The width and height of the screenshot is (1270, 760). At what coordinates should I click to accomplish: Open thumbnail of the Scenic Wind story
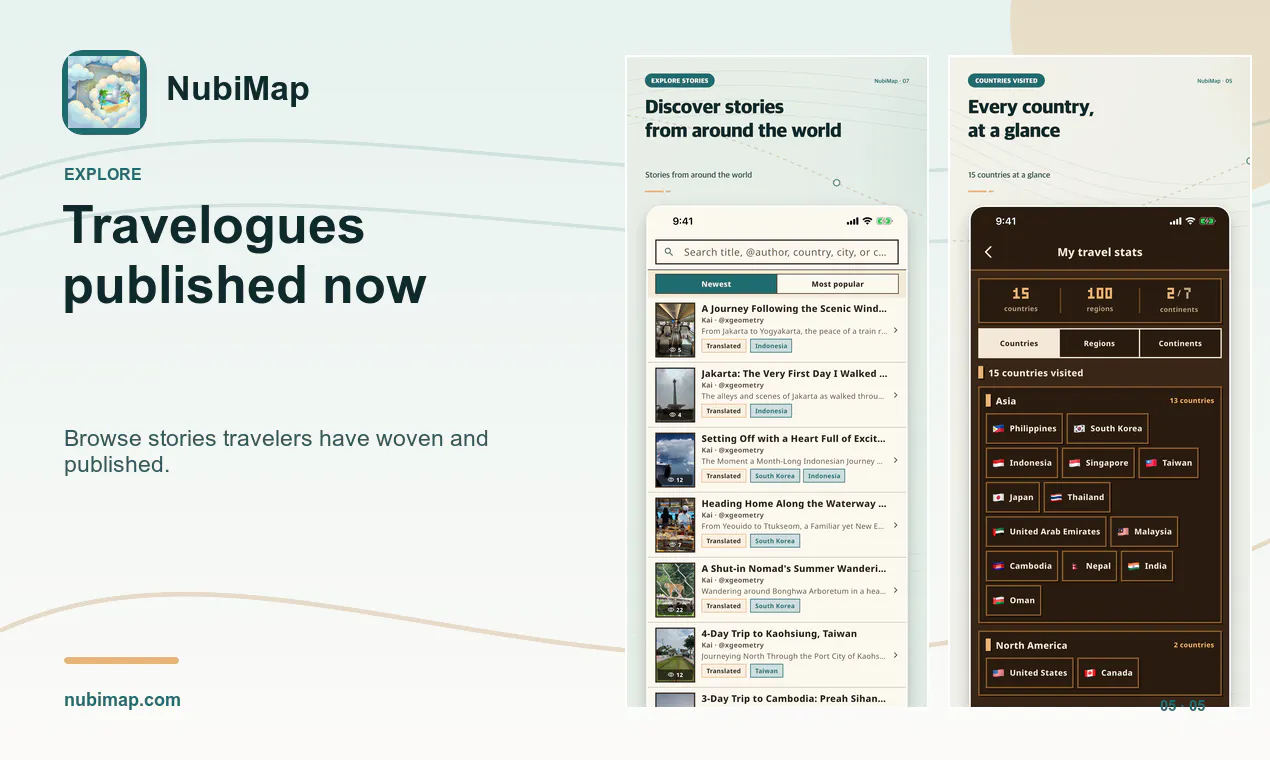pos(675,330)
